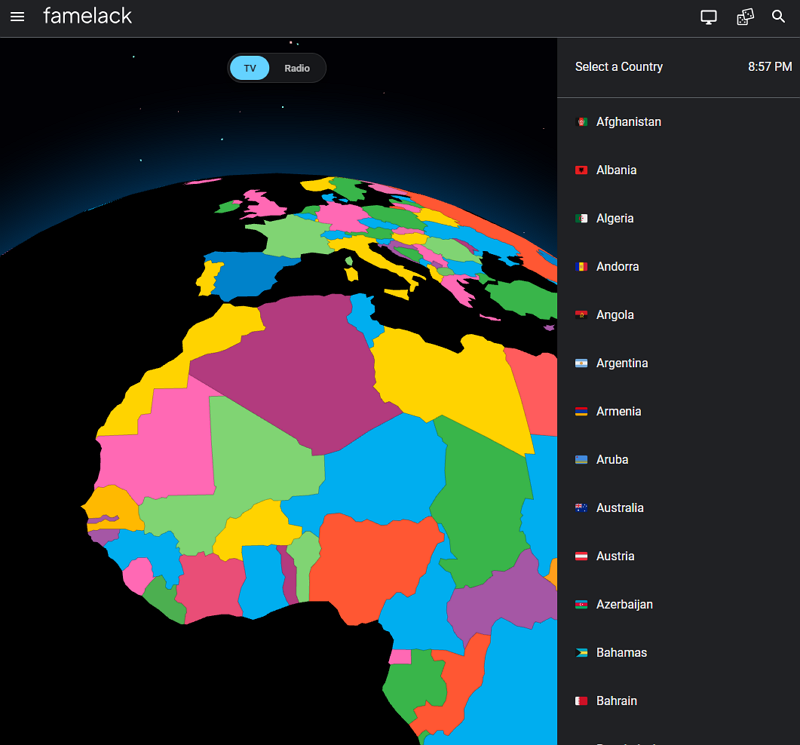
Task: Click the Bahrain flag icon
Action: [x=581, y=701]
